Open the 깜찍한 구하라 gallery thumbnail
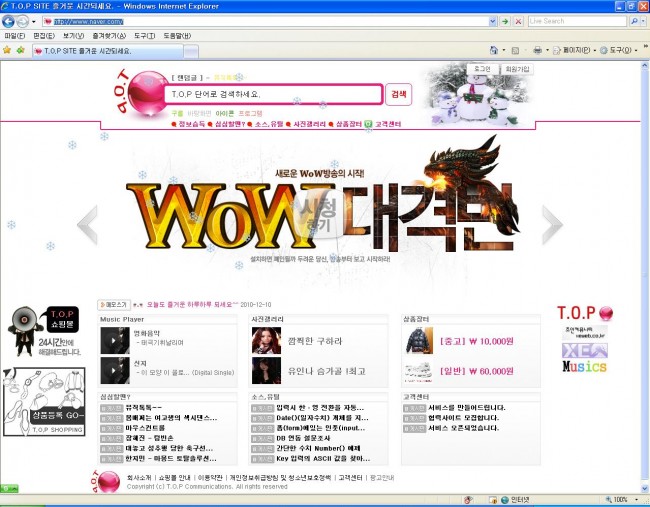The width and height of the screenshot is (650, 507). click(266, 340)
